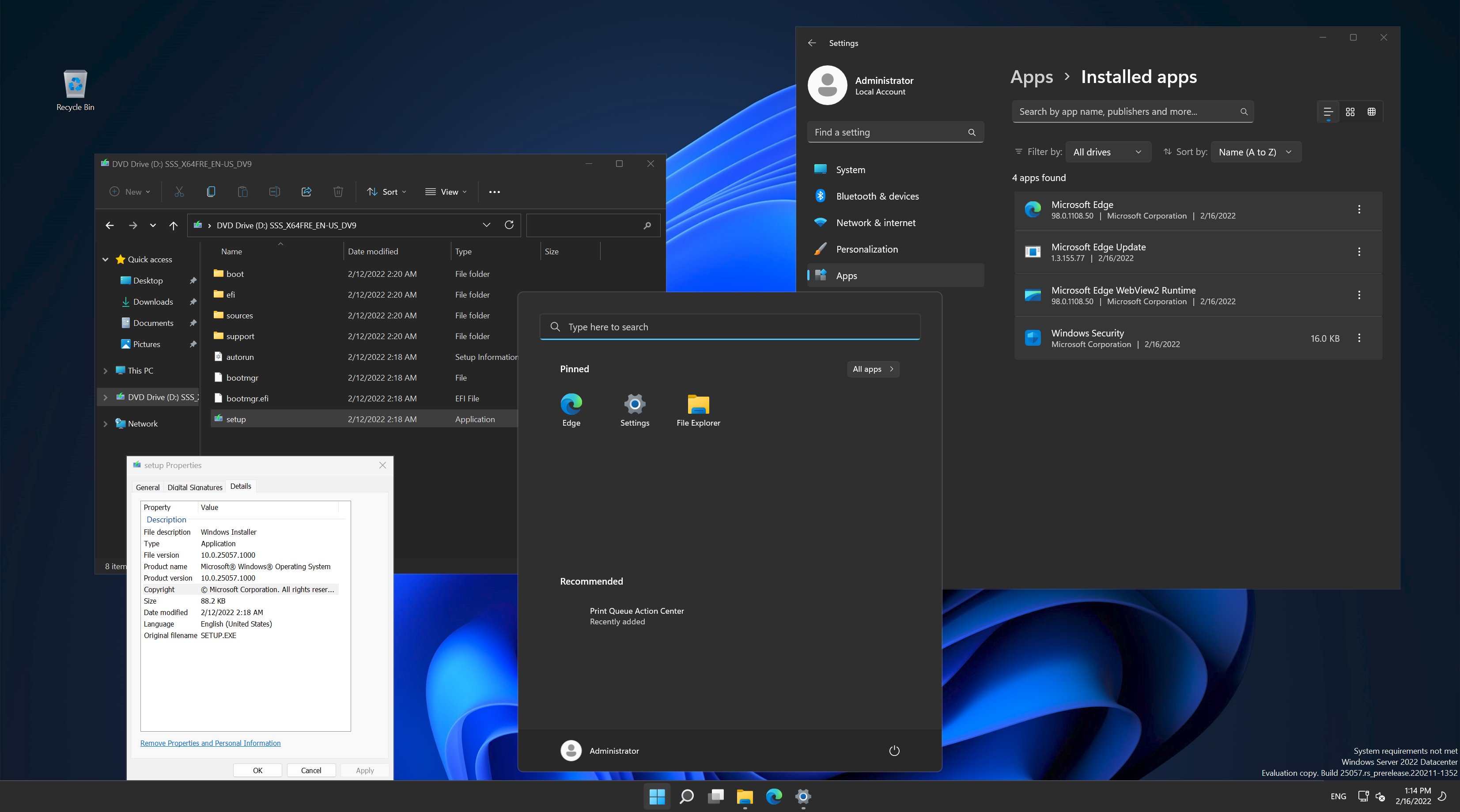Open the Sort by Name (A to Z) dropdown
Image resolution: width=1460 pixels, height=812 pixels.
tap(1256, 151)
